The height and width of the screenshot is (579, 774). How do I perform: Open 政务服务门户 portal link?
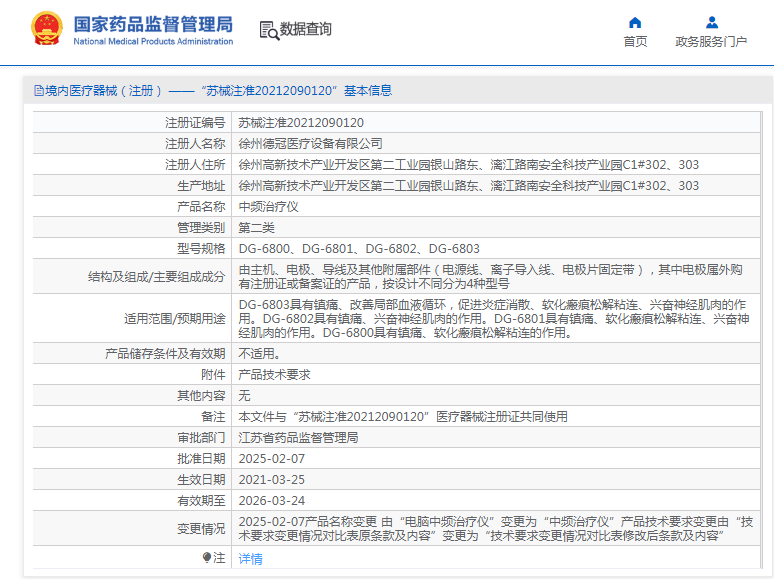[711, 41]
